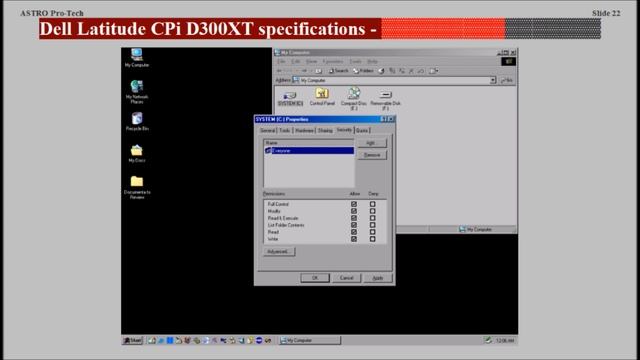Click the Move To toolbar icon
The width and height of the screenshot is (640, 360).
point(392,71)
